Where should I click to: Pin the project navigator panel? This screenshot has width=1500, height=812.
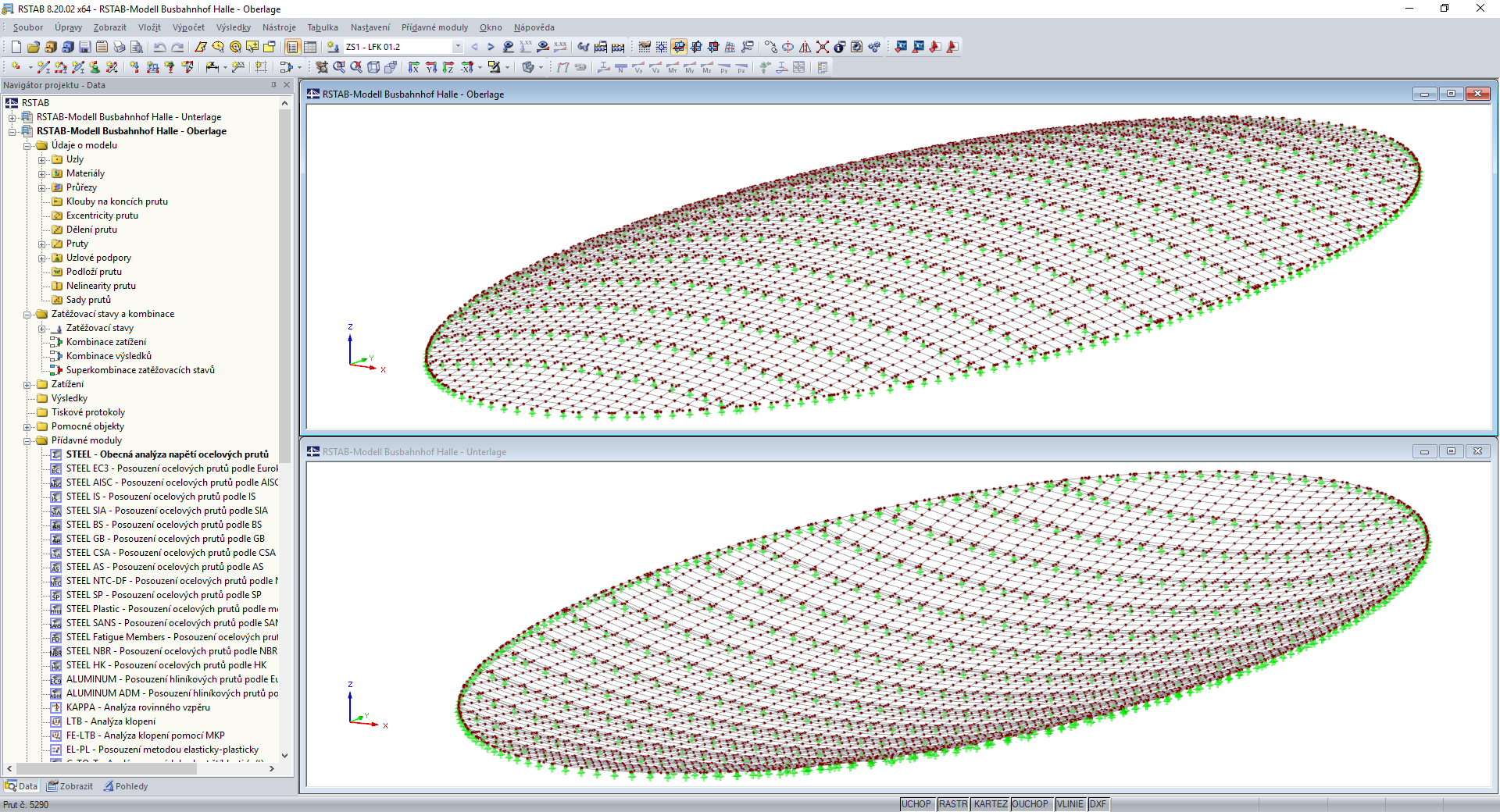273,85
